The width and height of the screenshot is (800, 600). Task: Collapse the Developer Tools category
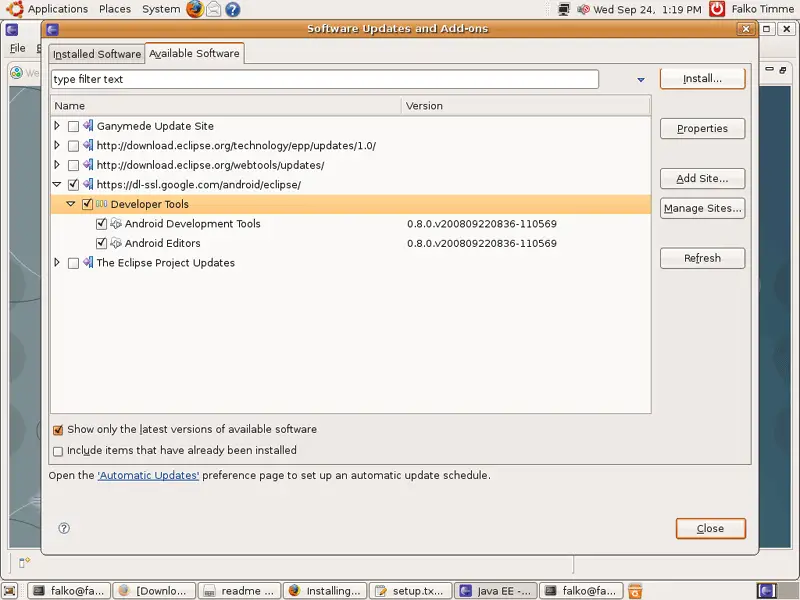[71, 204]
